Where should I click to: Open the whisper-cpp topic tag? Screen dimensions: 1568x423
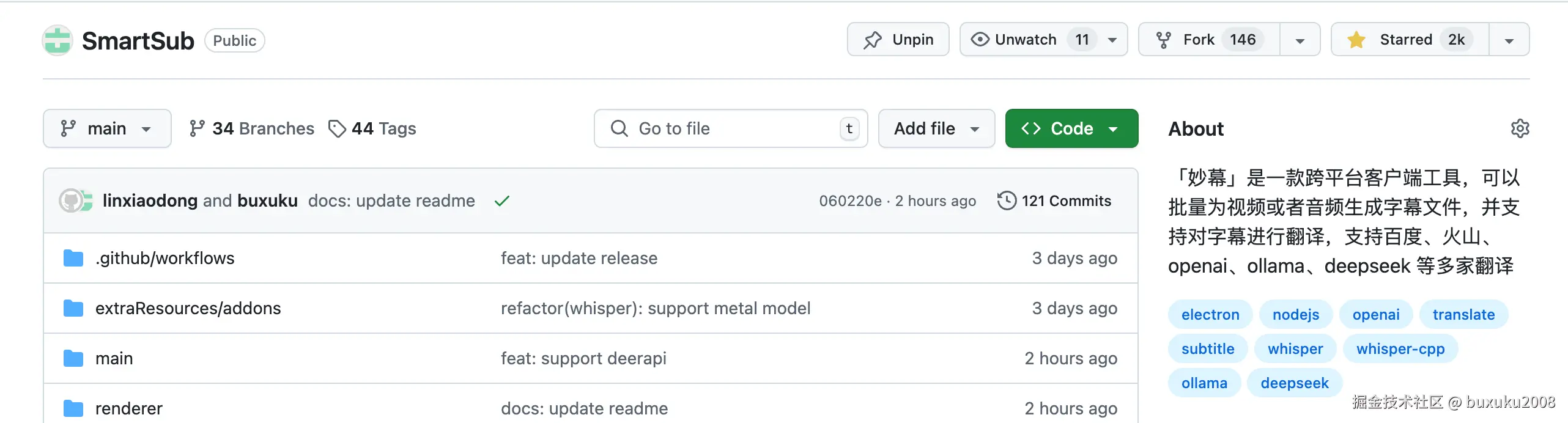1400,349
